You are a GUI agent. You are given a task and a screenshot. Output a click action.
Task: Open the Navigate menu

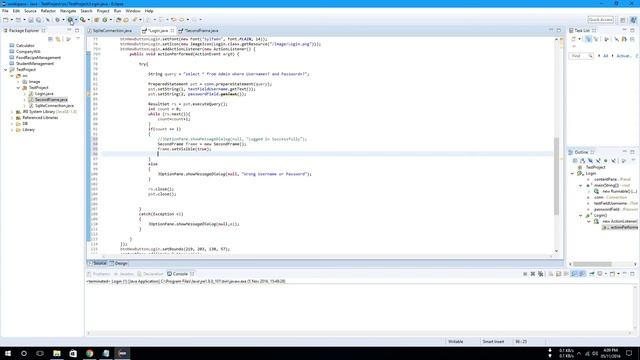(68, 11)
